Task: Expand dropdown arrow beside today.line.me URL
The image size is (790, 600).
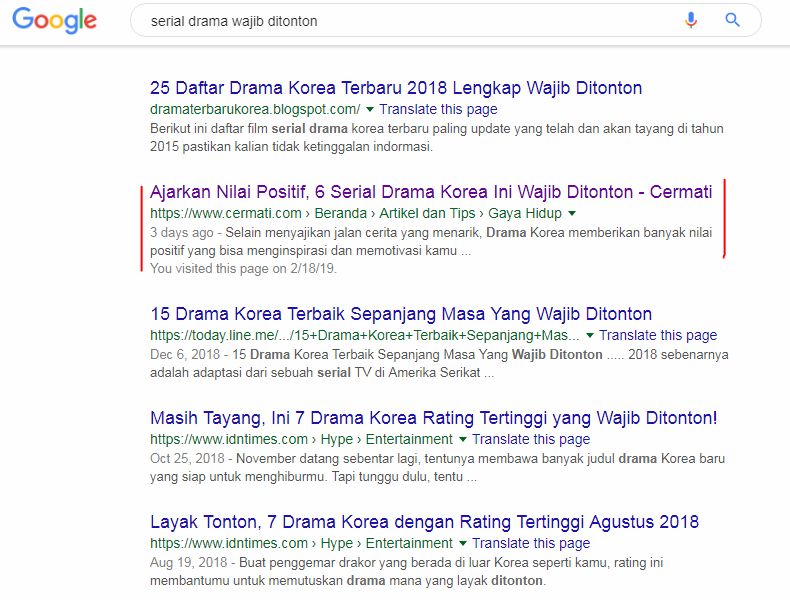Action: pyautogui.click(x=590, y=336)
